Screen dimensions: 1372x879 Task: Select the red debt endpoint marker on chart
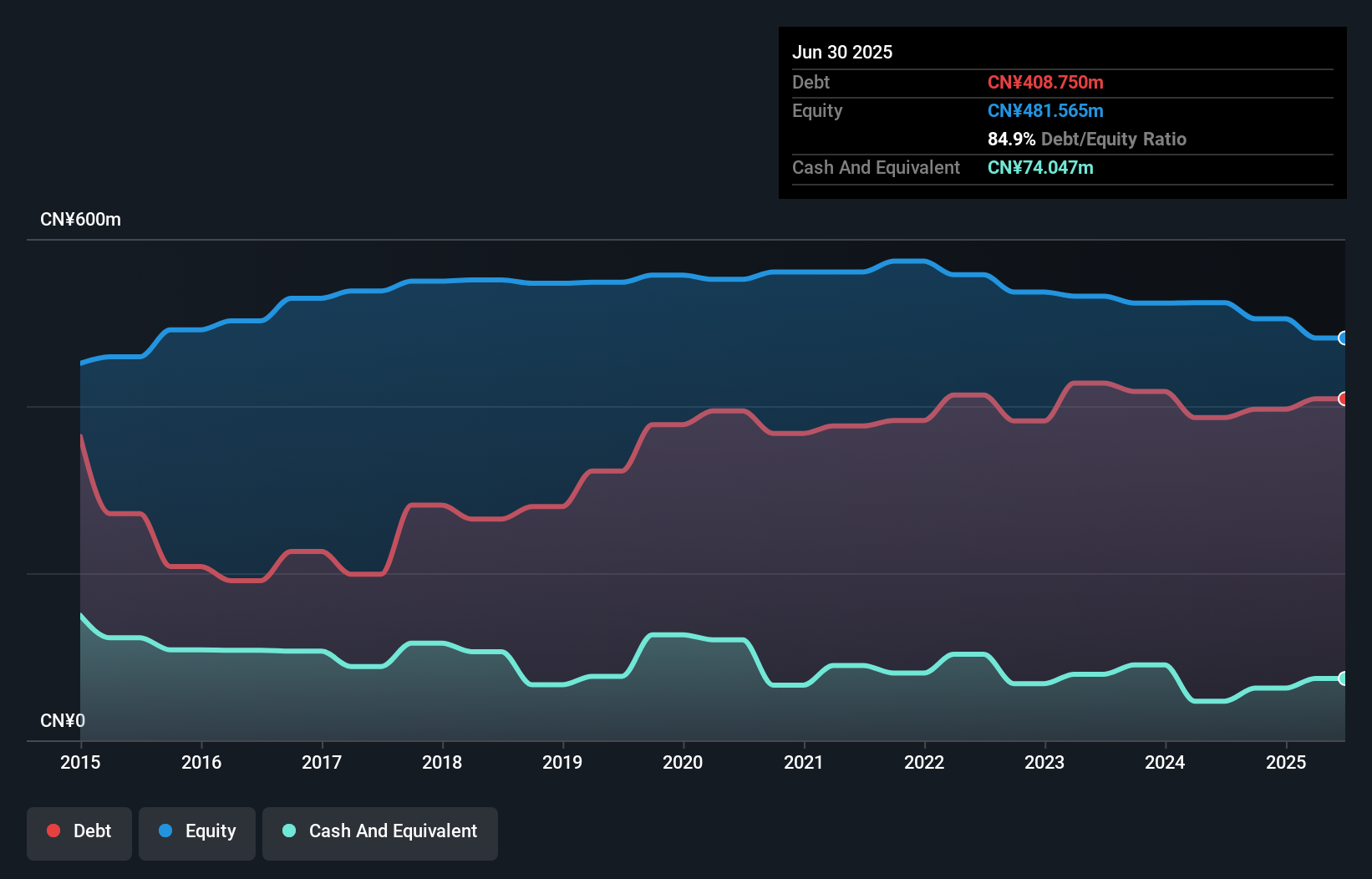1343,399
